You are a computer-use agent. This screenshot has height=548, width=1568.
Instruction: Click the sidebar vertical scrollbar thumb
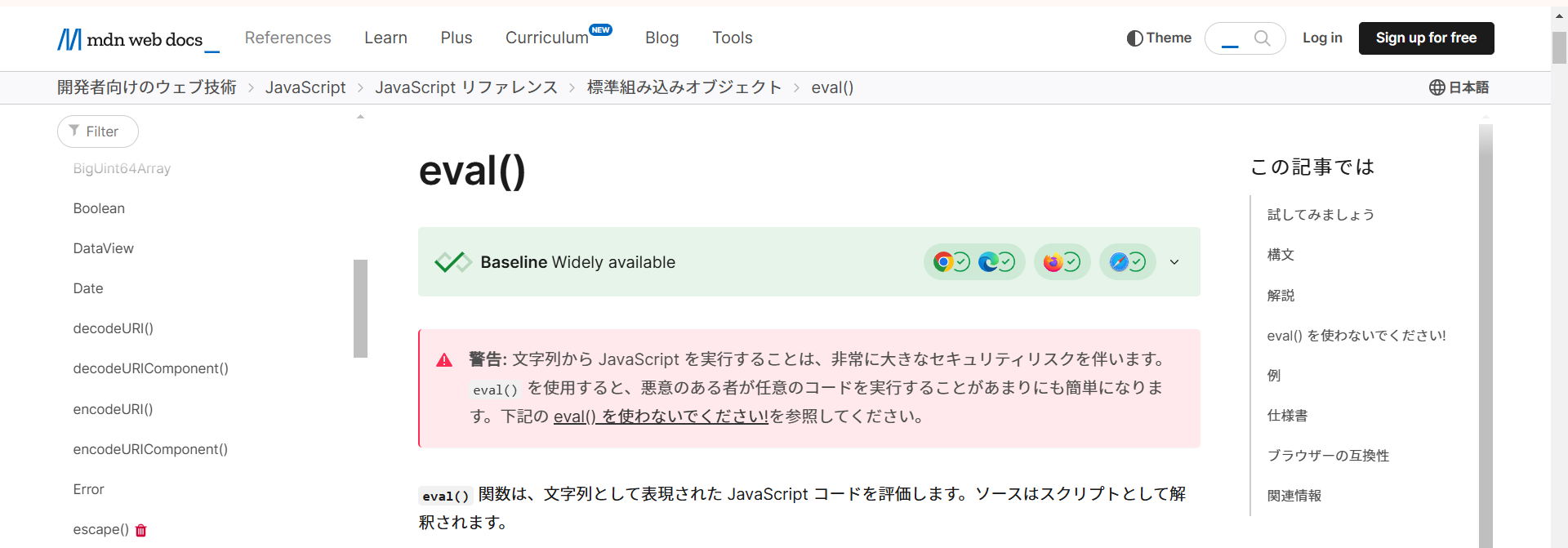[x=360, y=308]
